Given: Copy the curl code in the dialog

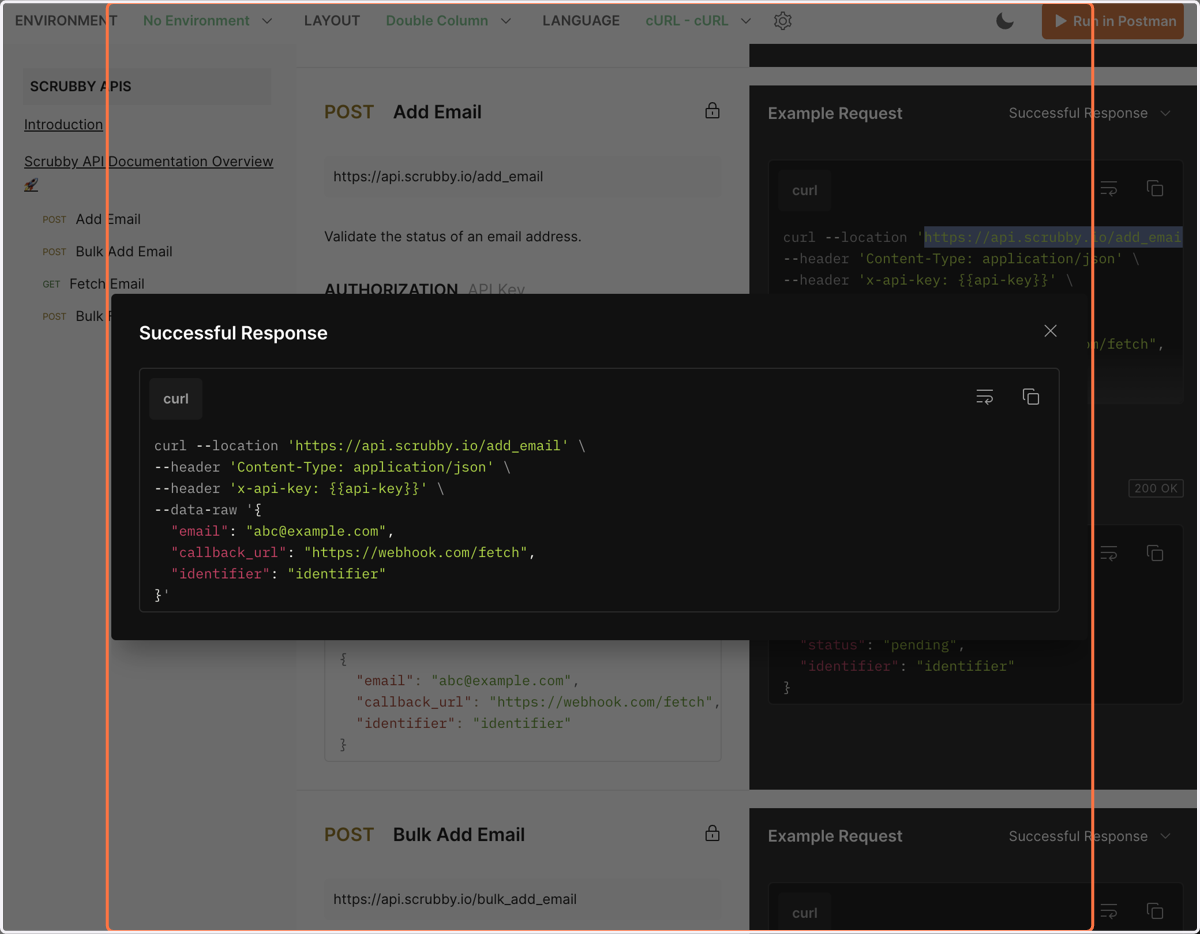Looking at the screenshot, I should click(x=1031, y=397).
